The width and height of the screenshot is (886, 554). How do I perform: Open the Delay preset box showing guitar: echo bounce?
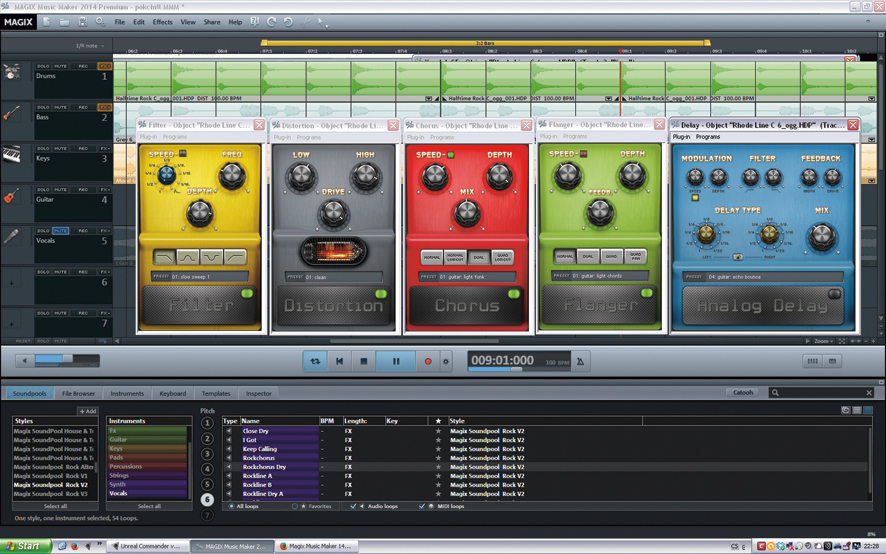click(763, 277)
